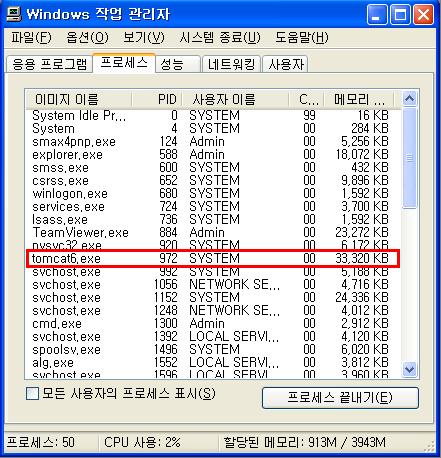
Task: Select svchost.exe with PID 1248
Action: click(213, 310)
